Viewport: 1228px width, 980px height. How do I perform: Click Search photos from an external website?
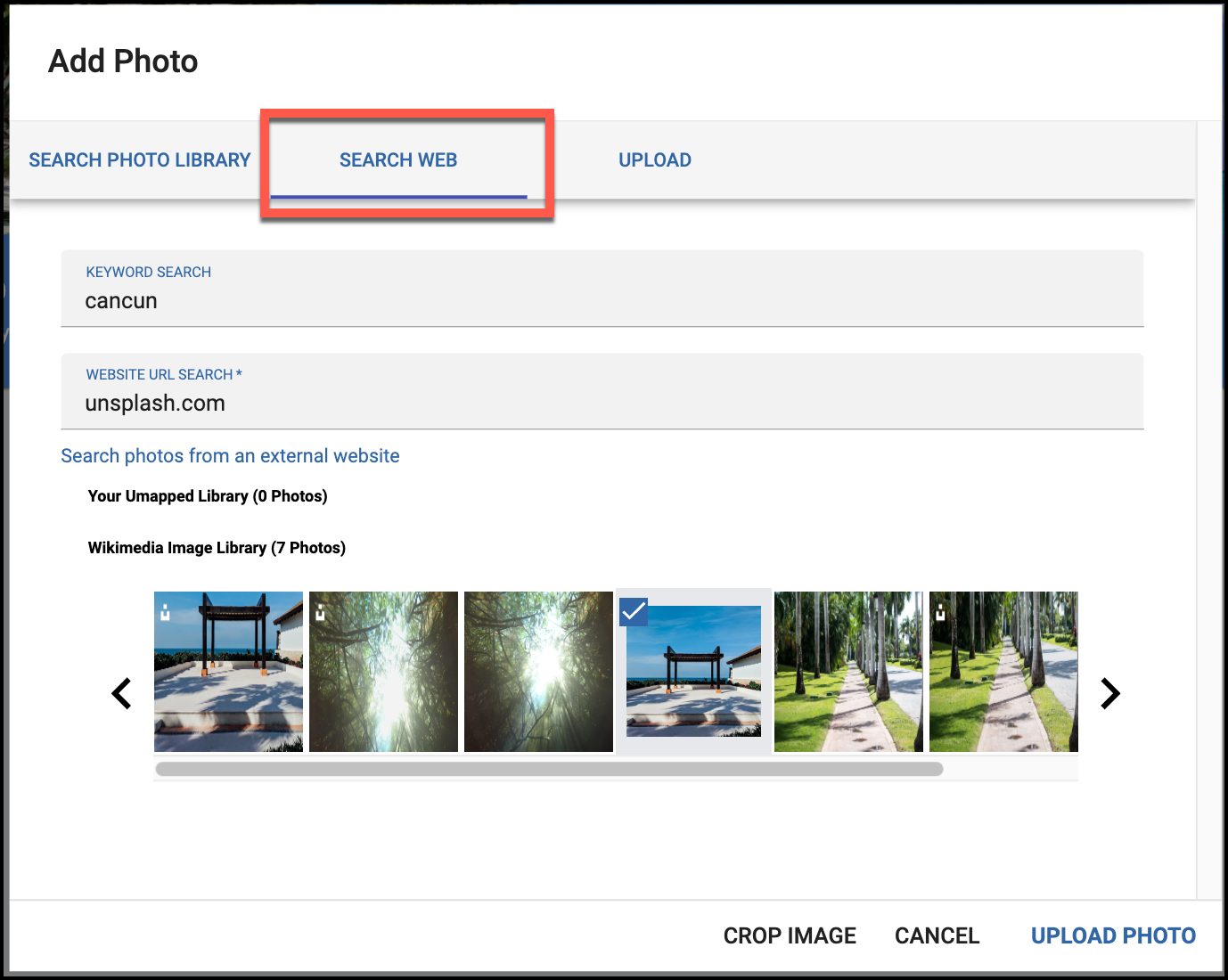tap(230, 456)
